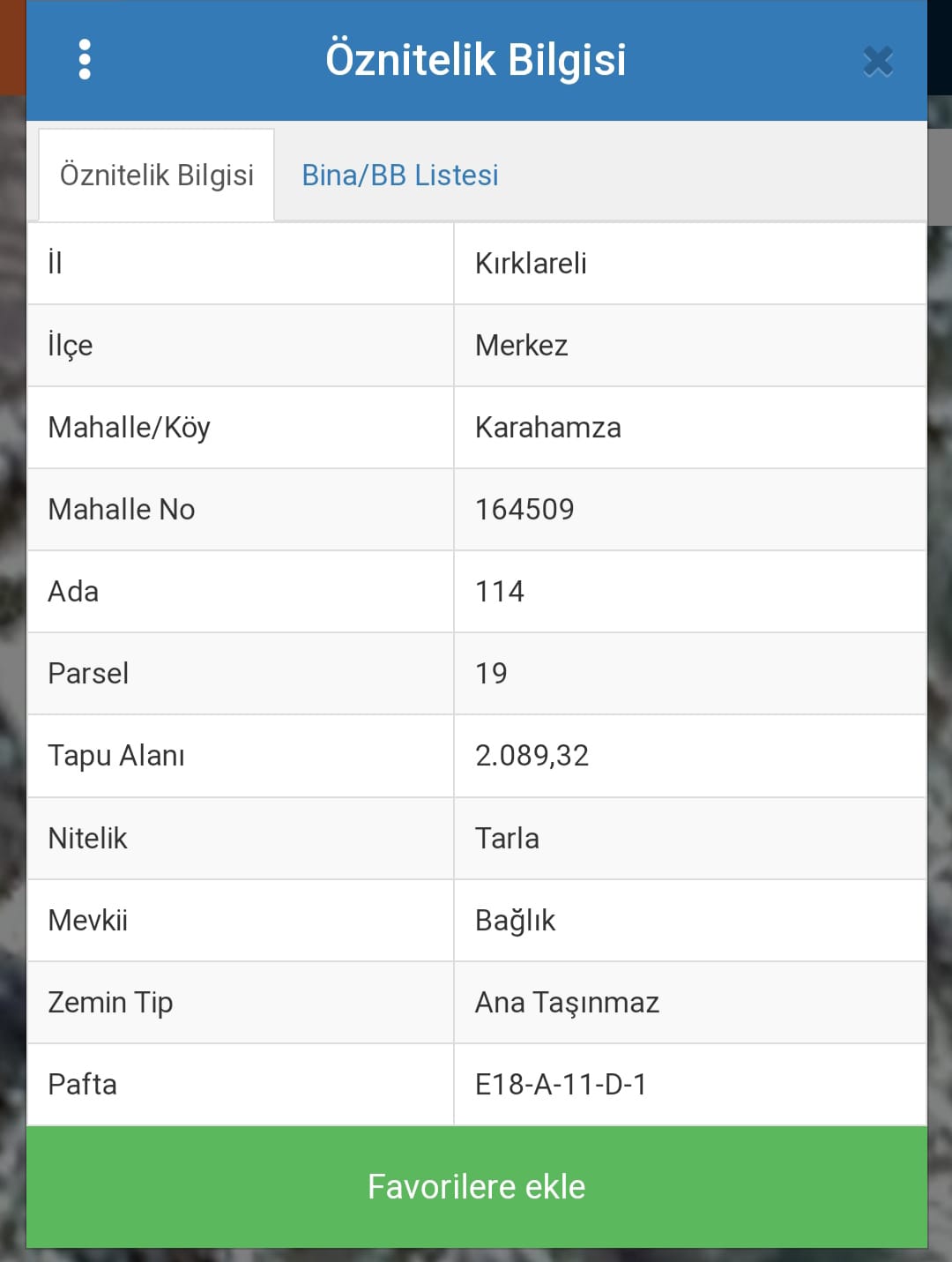This screenshot has width=952, height=1262.
Task: Open the three-dot options menu
Action: pos(85,59)
